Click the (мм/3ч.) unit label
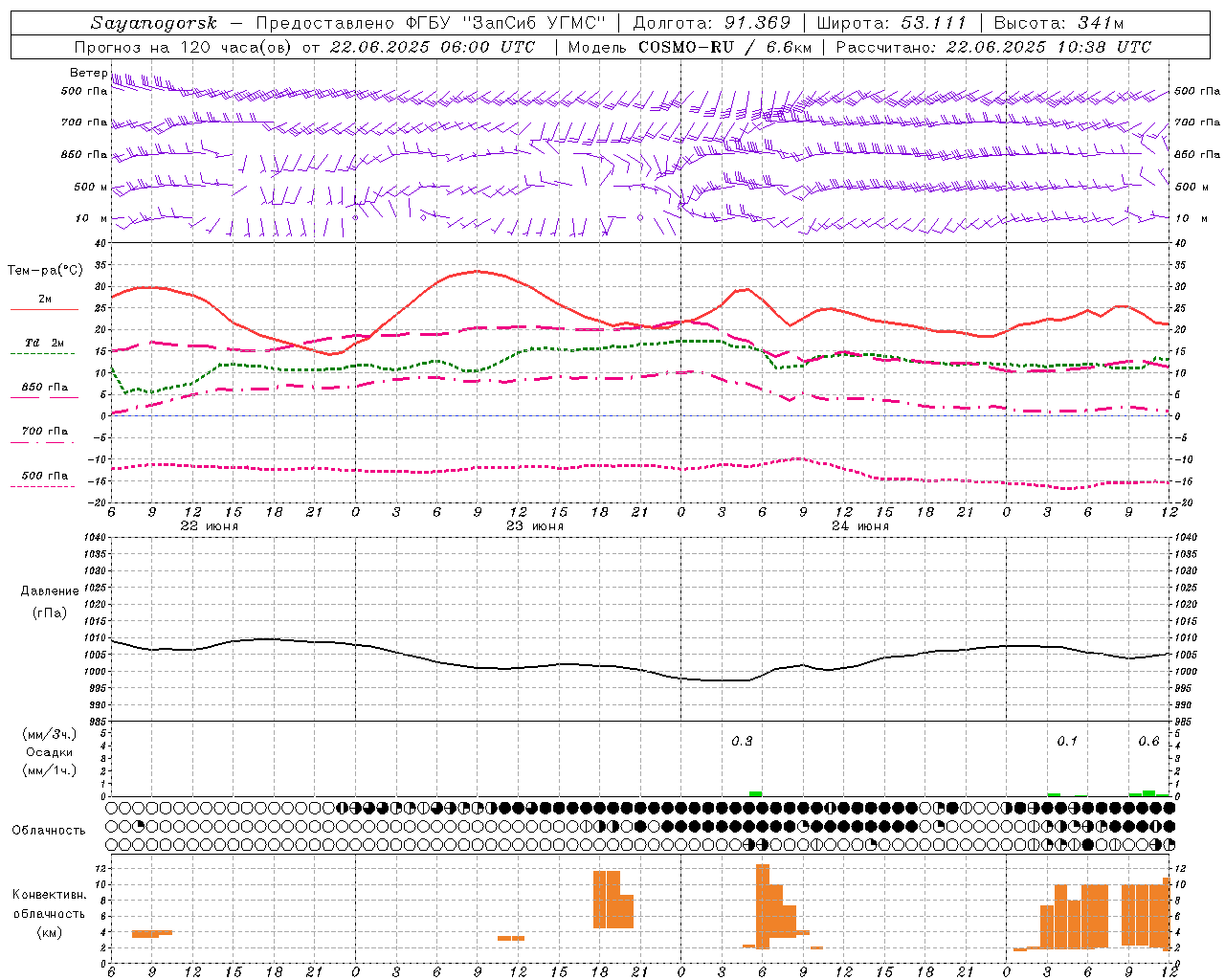1225x980 pixels. 50,734
